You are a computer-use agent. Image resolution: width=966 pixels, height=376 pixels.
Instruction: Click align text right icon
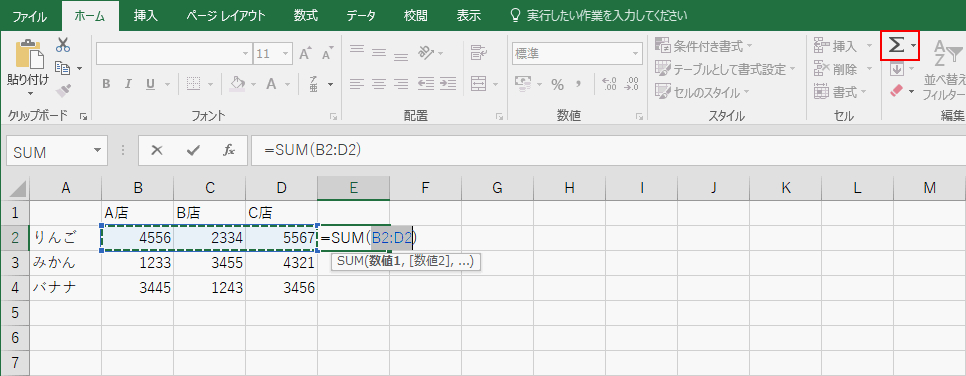pos(401,84)
